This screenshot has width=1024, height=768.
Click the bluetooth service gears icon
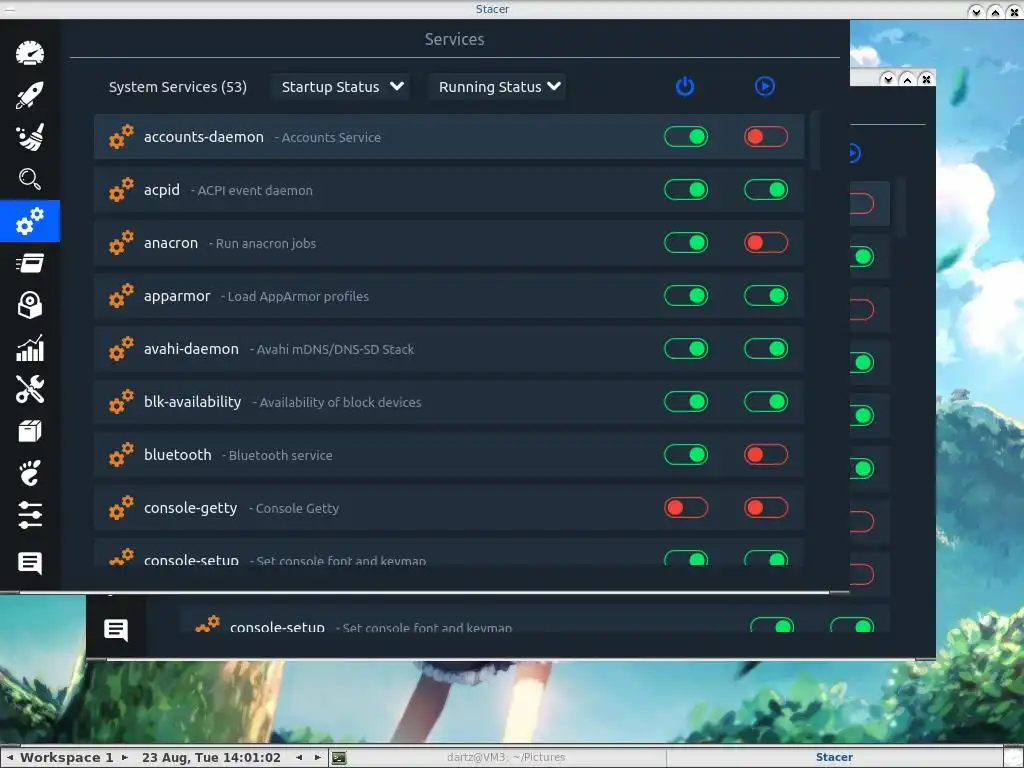tap(121, 454)
